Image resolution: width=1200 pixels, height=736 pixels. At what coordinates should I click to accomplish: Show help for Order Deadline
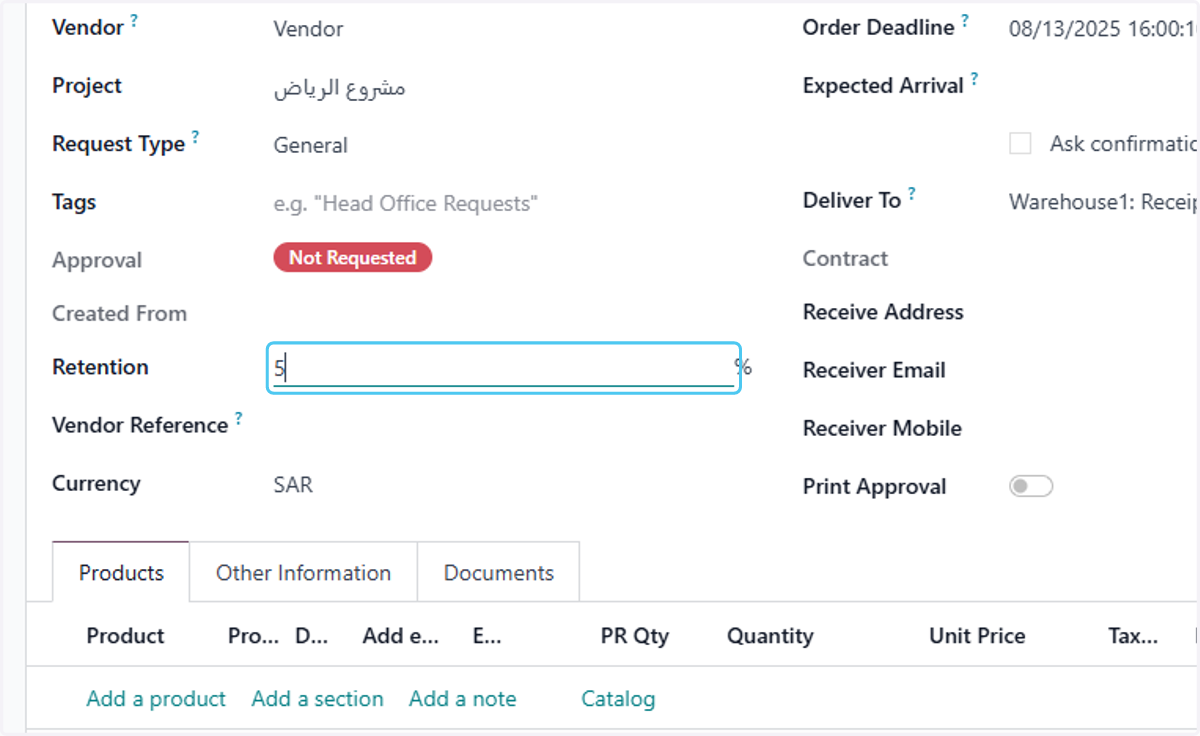tap(965, 20)
